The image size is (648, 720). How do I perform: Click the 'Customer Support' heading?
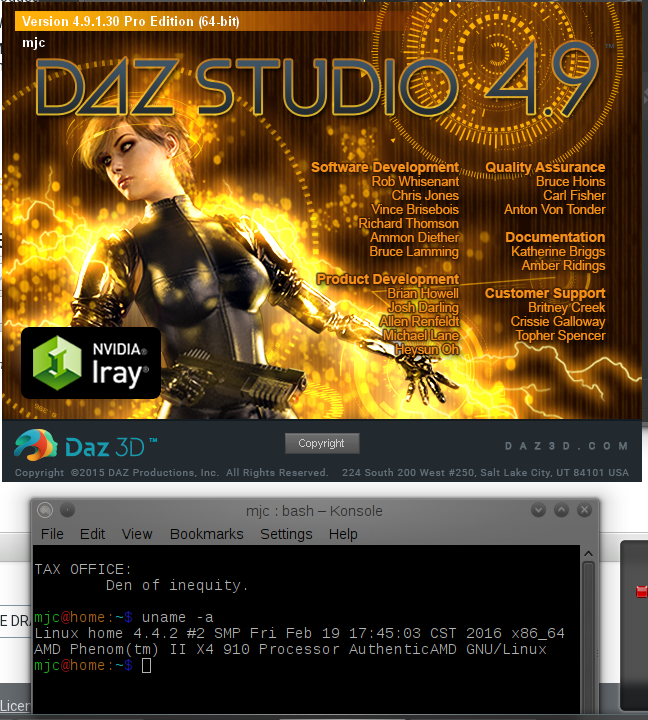tap(545, 293)
